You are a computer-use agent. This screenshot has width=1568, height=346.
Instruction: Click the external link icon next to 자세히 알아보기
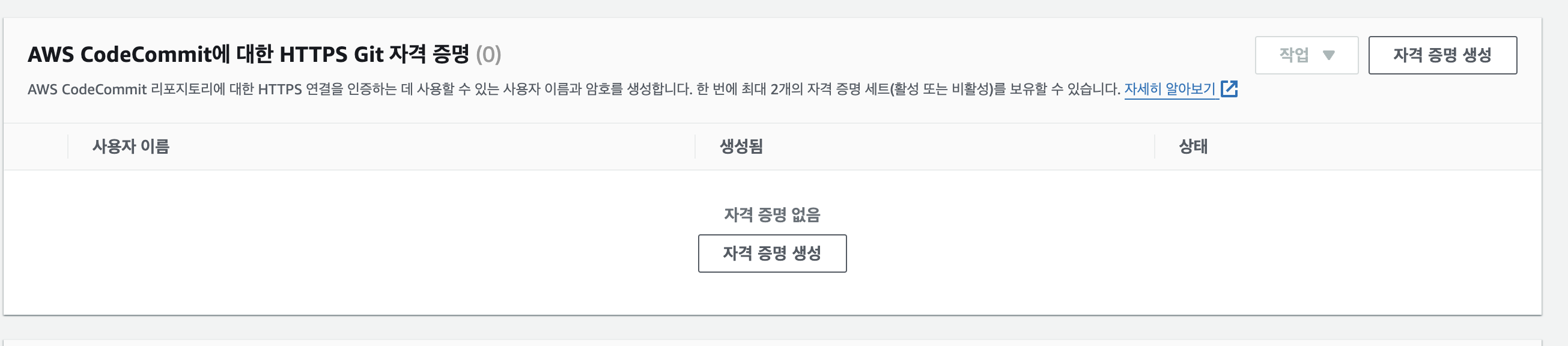pyautogui.click(x=1230, y=89)
